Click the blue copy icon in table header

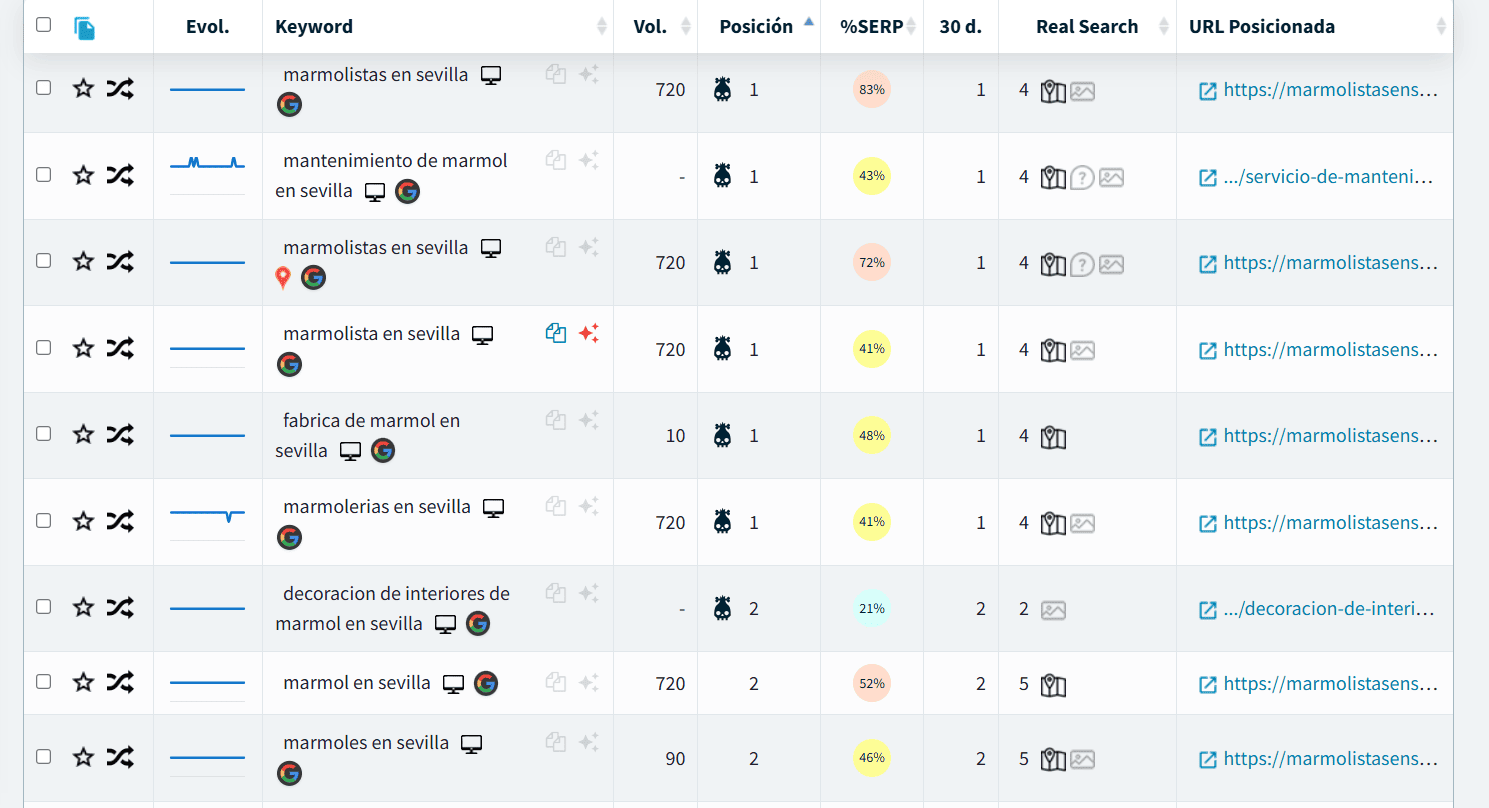[85, 28]
